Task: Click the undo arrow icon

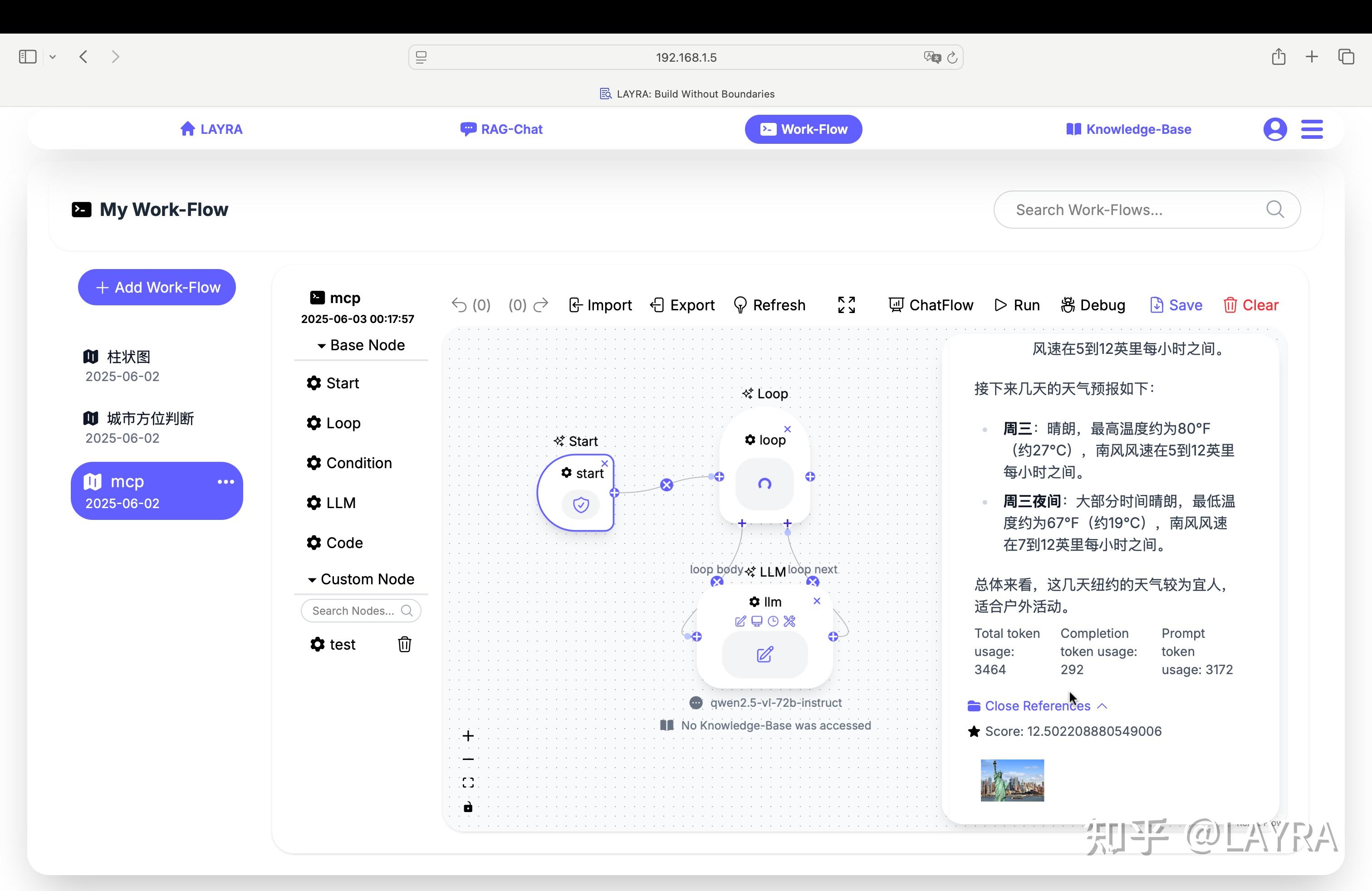Action: [459, 305]
